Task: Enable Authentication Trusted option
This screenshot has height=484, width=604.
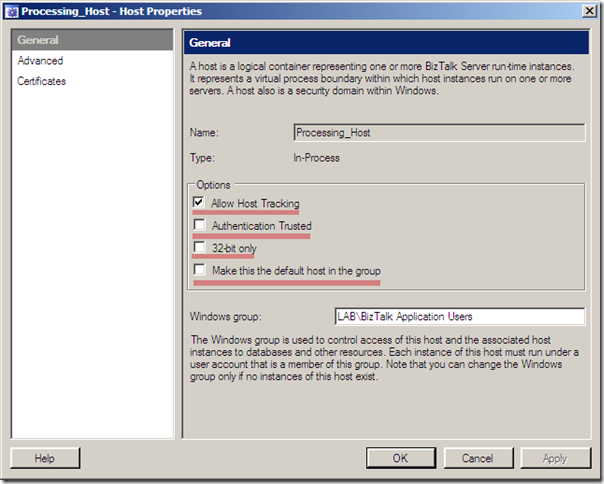Action: pos(199,225)
